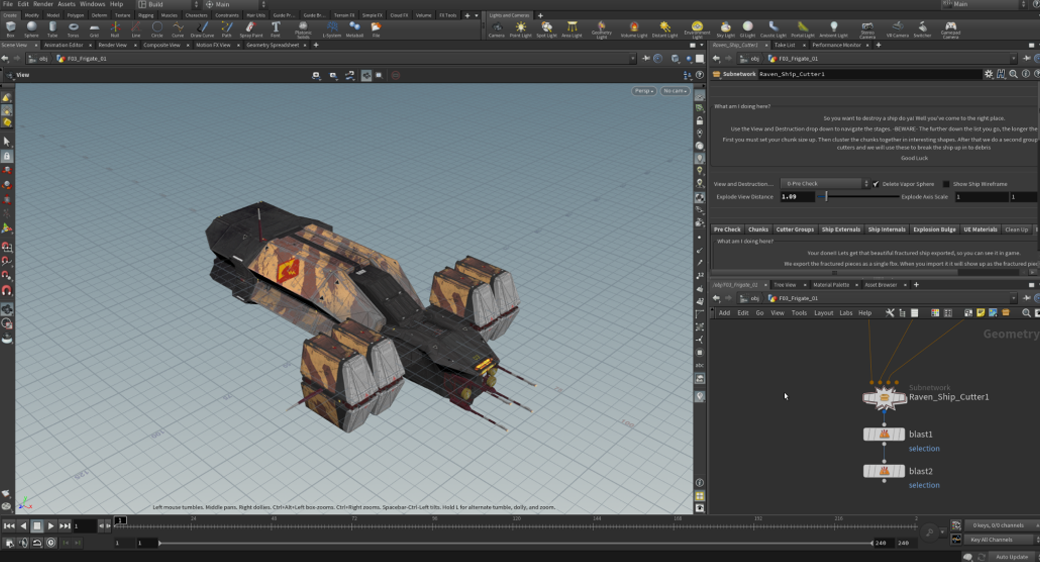Click the play forward button

51,526
